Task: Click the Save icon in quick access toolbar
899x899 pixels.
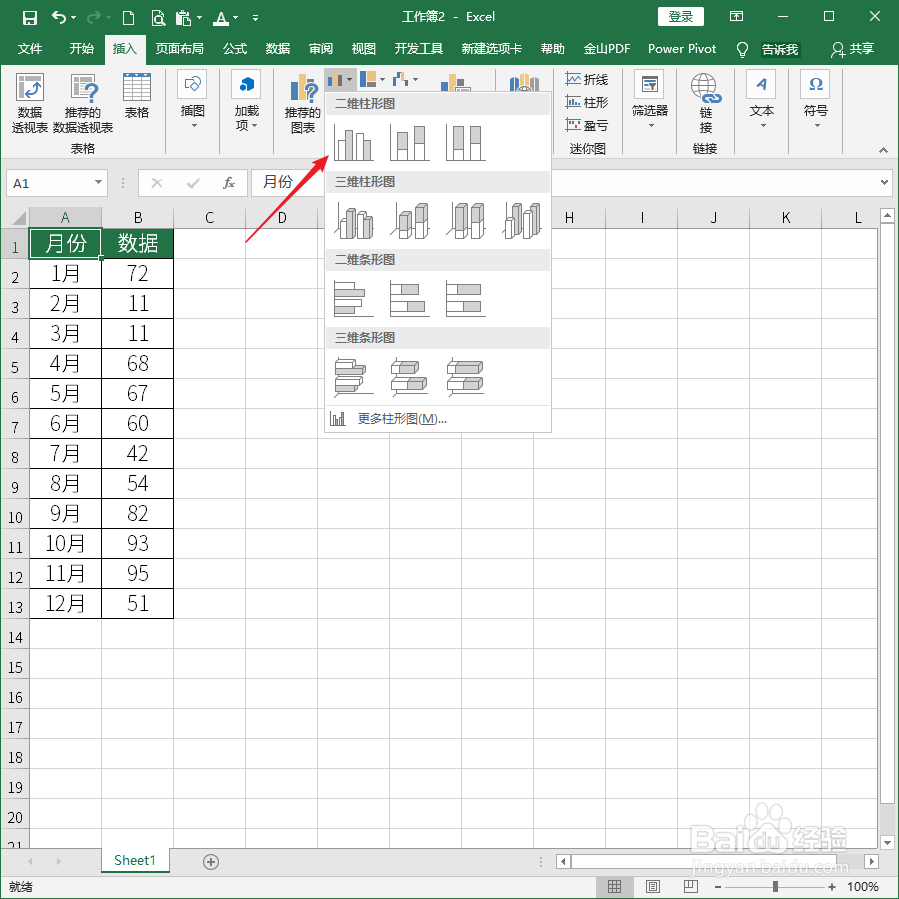Action: click(x=29, y=18)
